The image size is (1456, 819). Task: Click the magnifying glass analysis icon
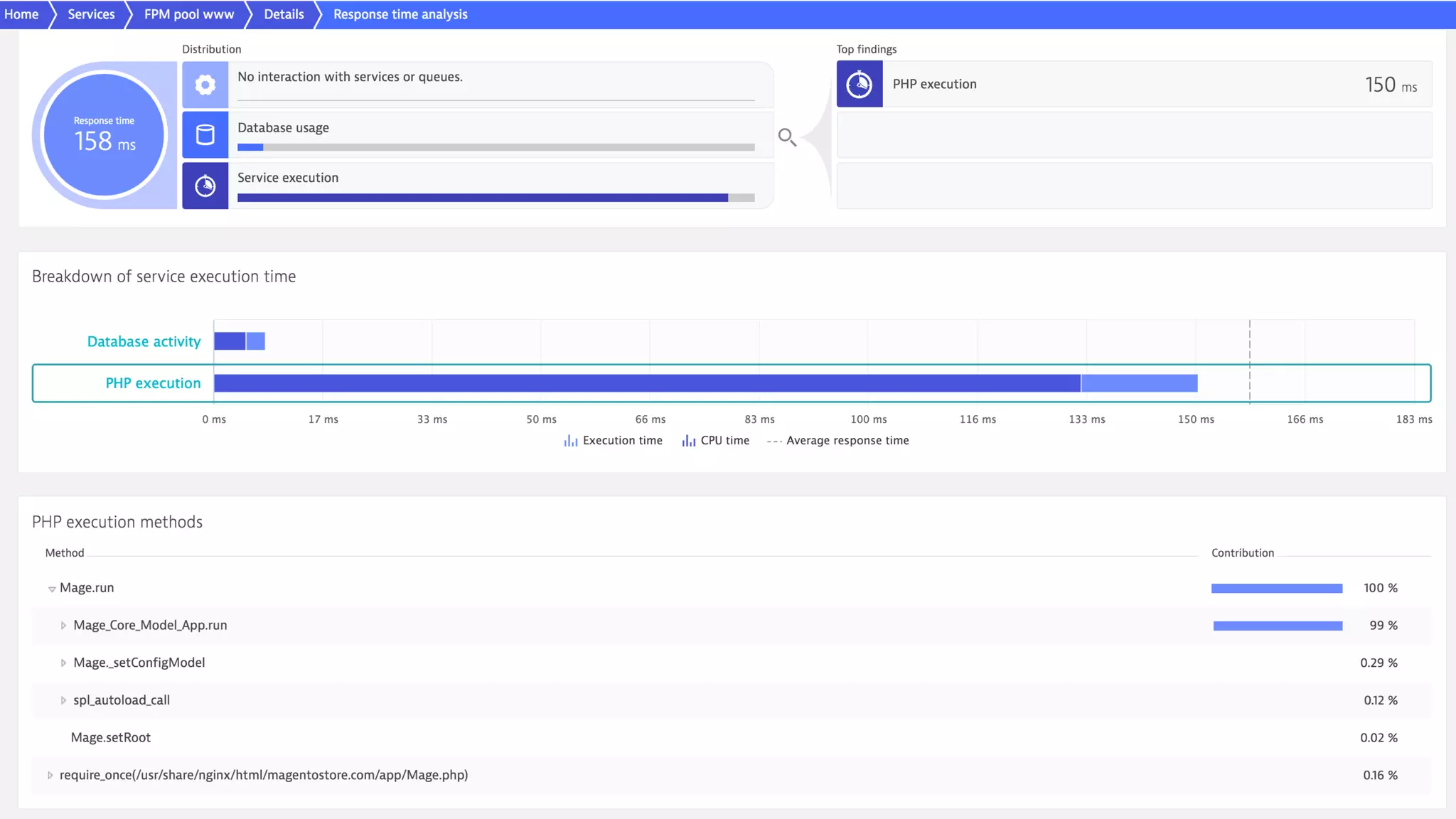point(786,136)
